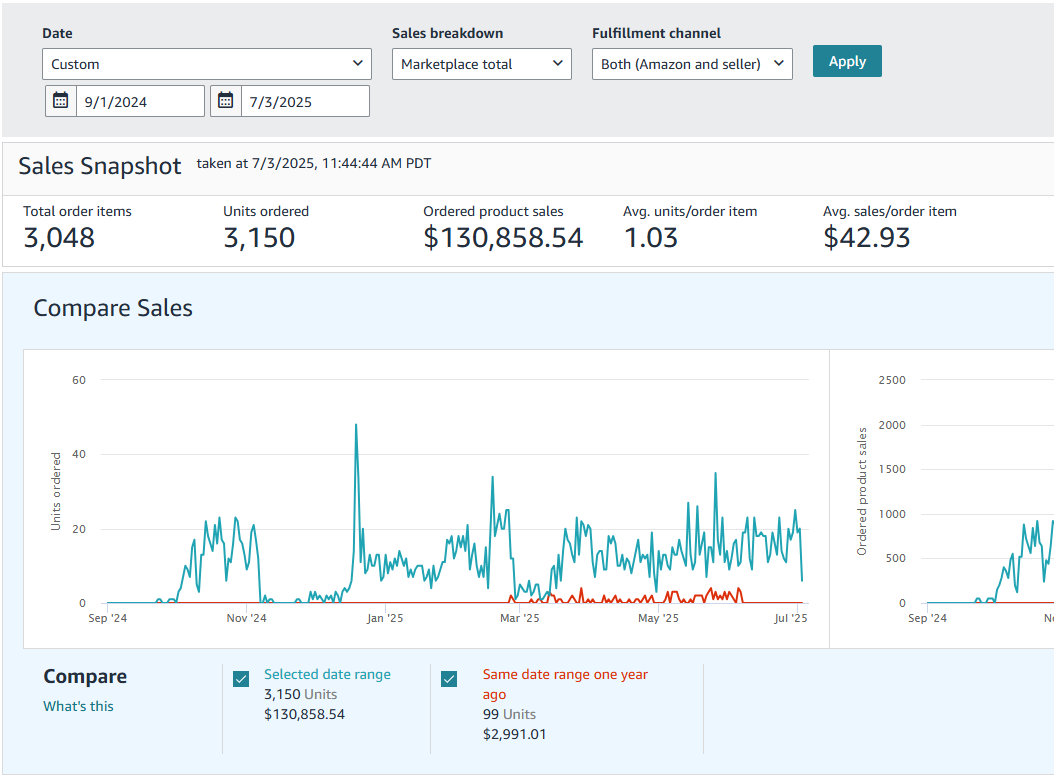Click the Sales Snapshot heading

[98, 166]
